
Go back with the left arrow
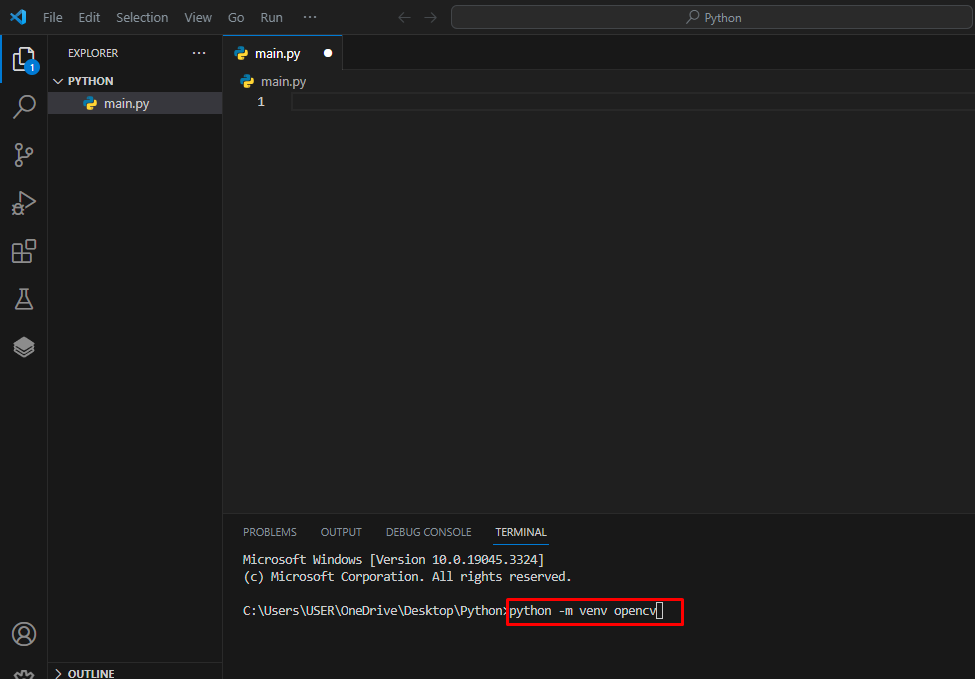(x=404, y=17)
